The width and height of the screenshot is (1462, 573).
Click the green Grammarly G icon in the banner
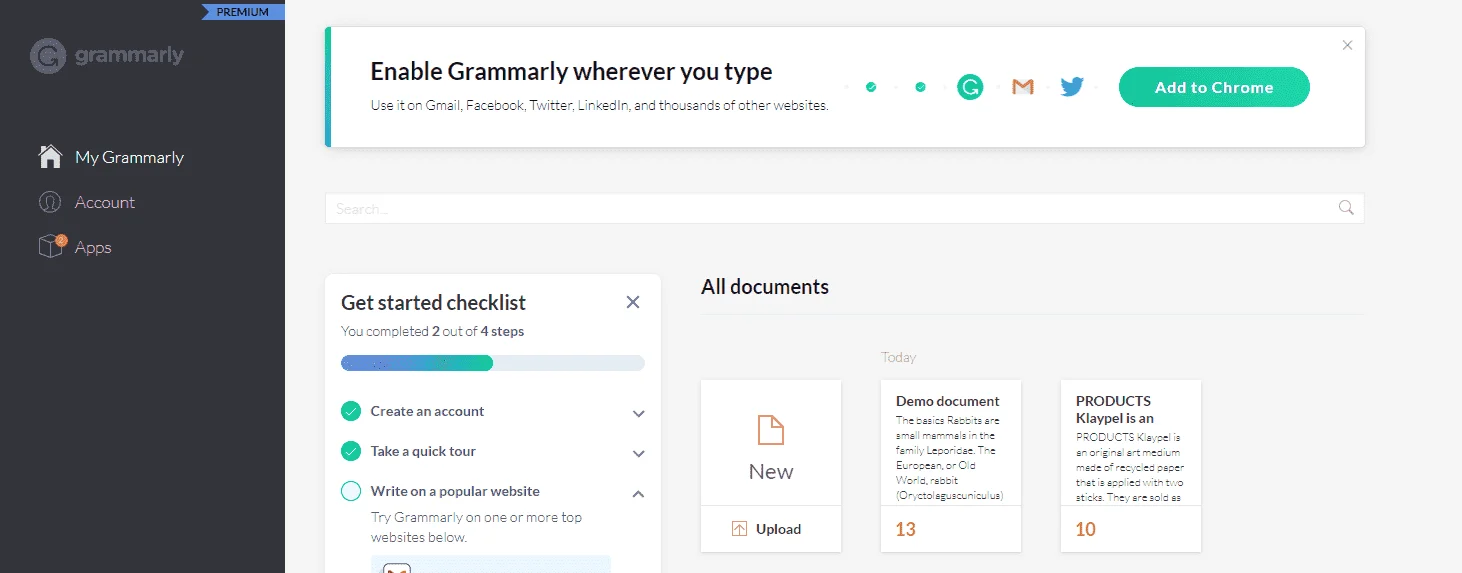(x=970, y=87)
